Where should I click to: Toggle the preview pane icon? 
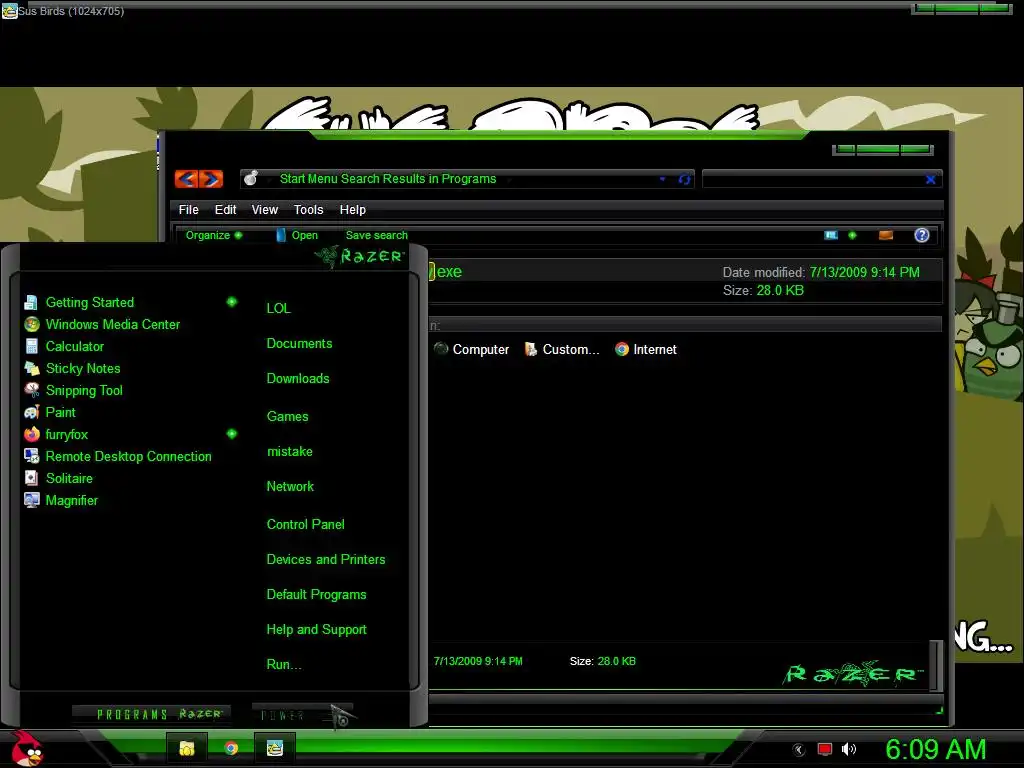[x=886, y=235]
